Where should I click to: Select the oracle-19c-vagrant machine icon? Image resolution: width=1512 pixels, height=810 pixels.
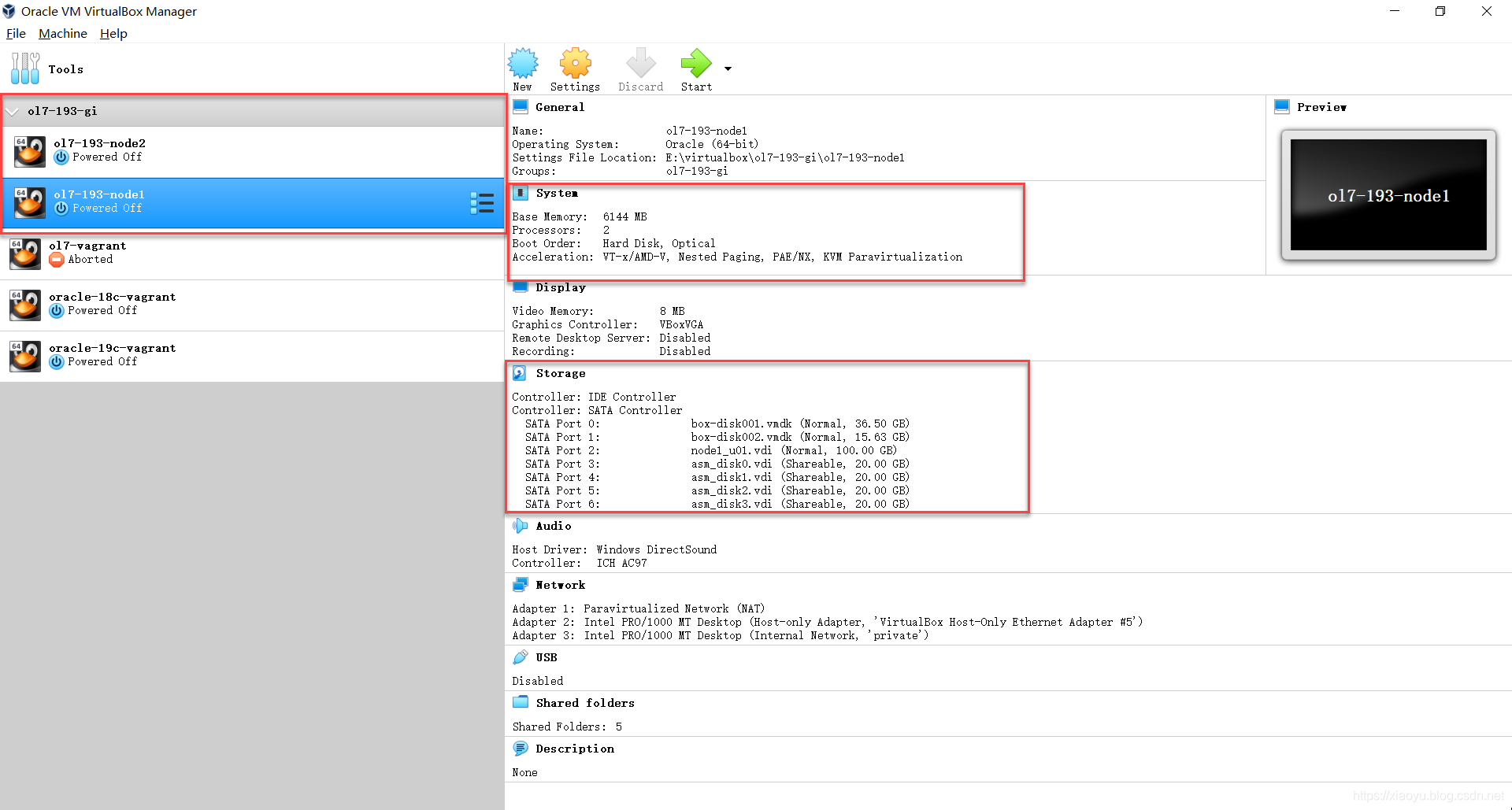(x=25, y=356)
